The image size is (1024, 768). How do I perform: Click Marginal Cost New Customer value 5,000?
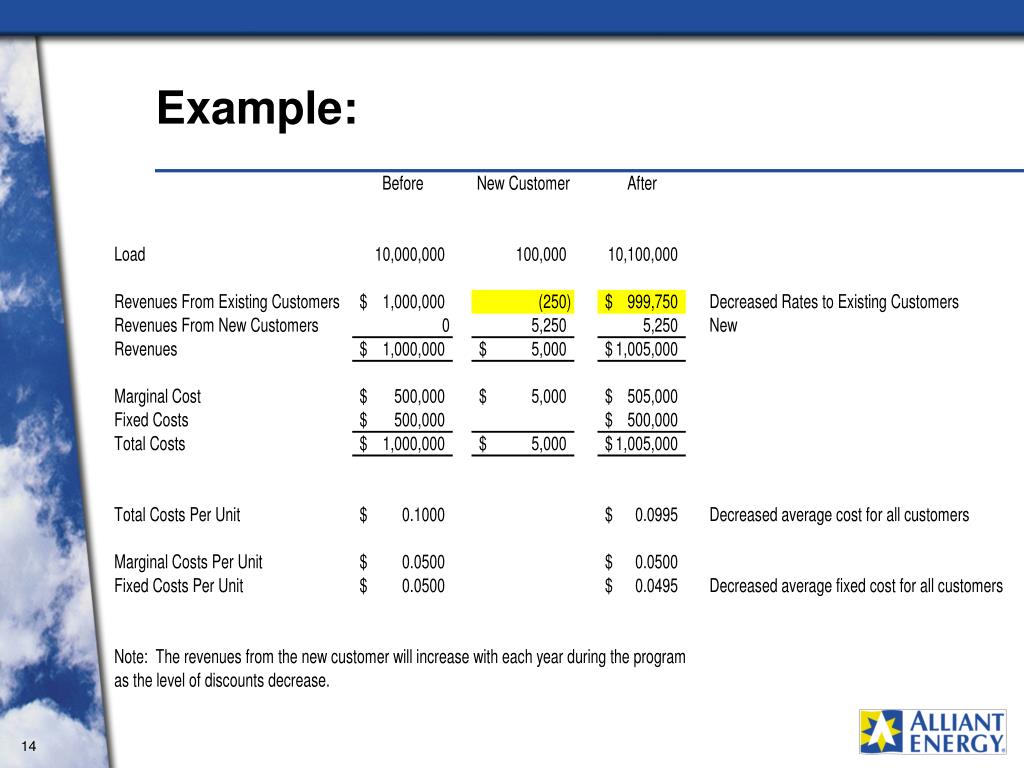click(x=523, y=396)
